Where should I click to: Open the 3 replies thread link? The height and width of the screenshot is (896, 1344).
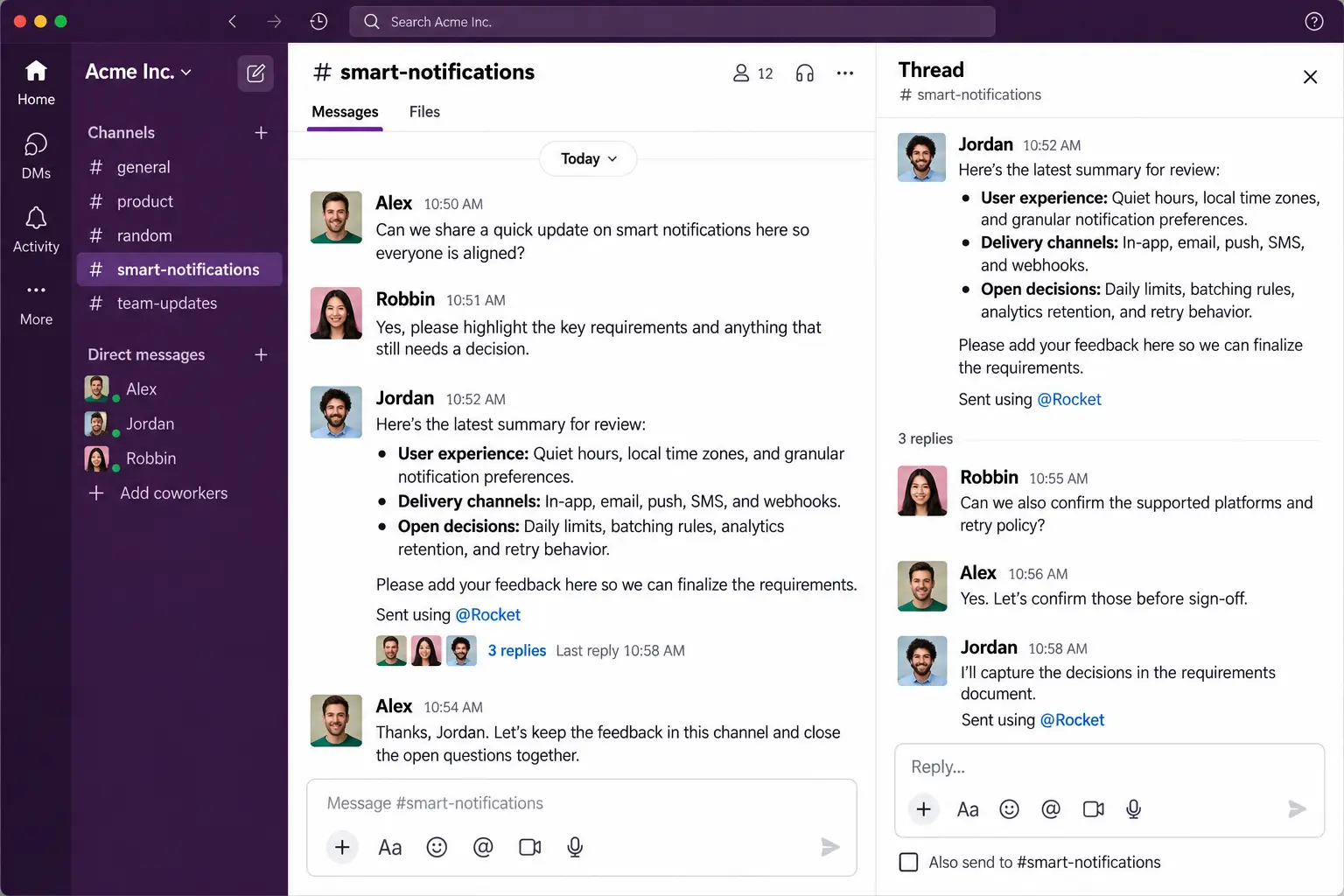click(516, 651)
